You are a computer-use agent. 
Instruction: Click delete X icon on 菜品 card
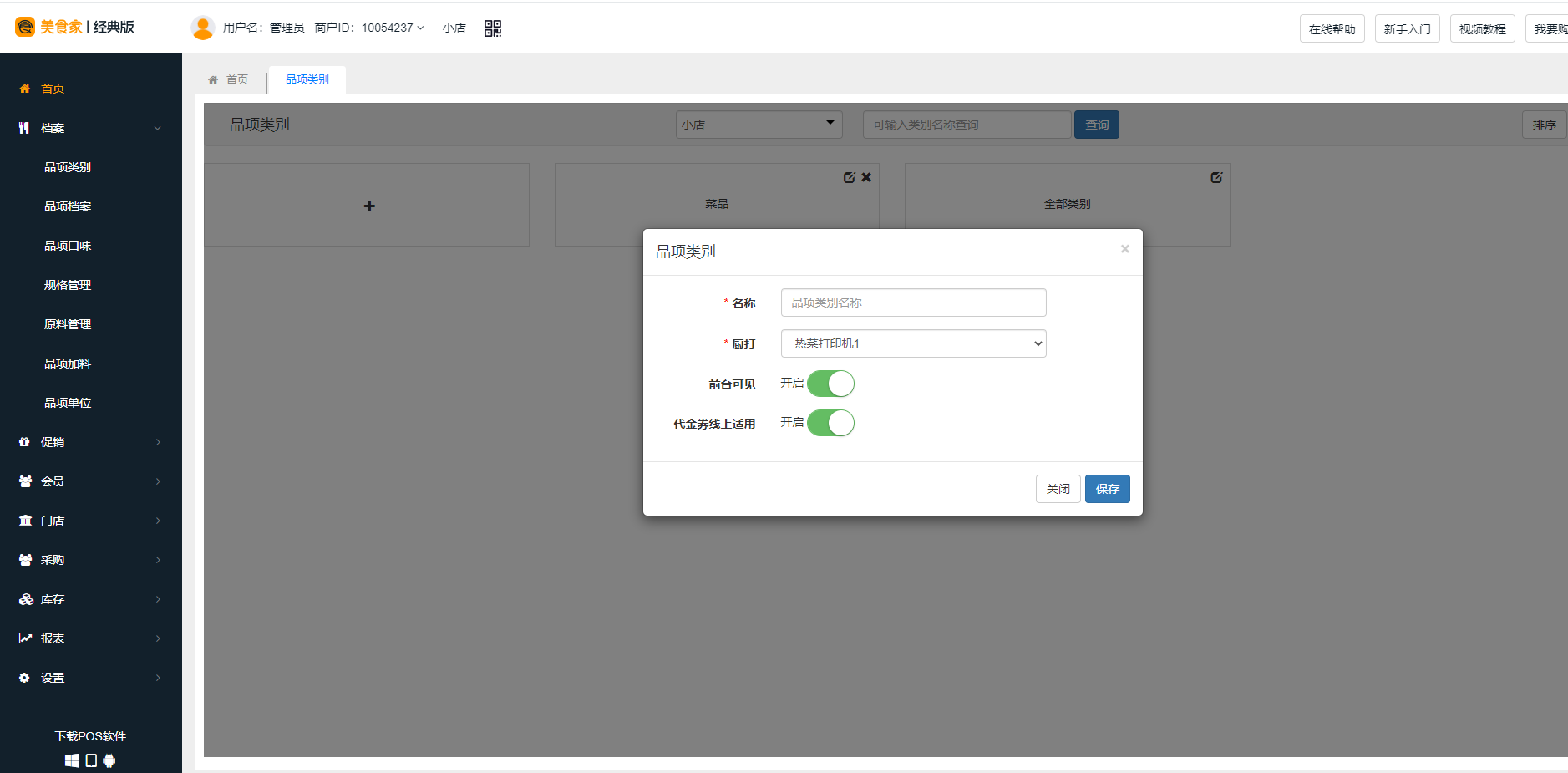point(866,177)
